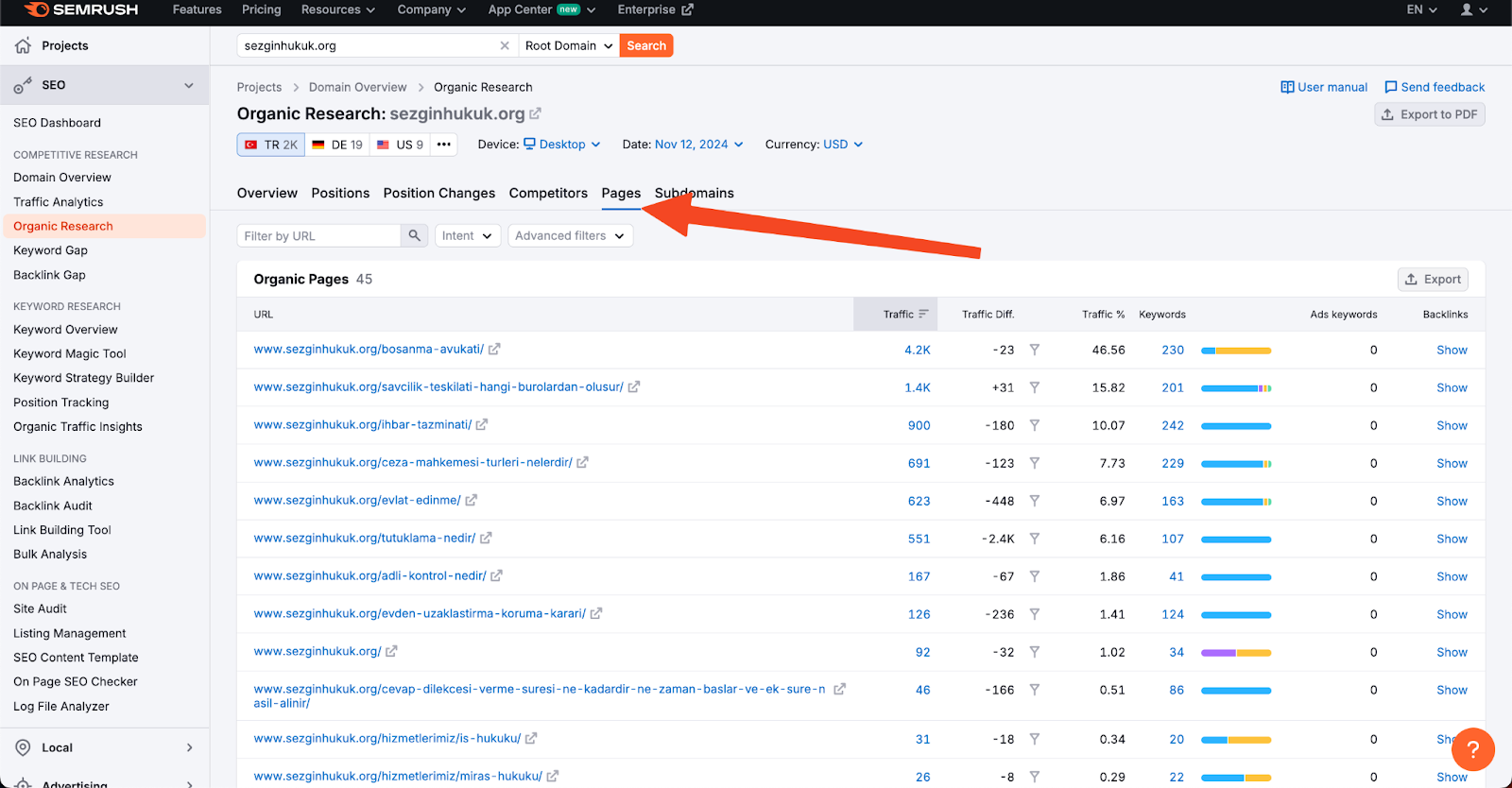Click the SEO key icon in sidebar
Image resolution: width=1512 pixels, height=788 pixels.
click(x=23, y=85)
